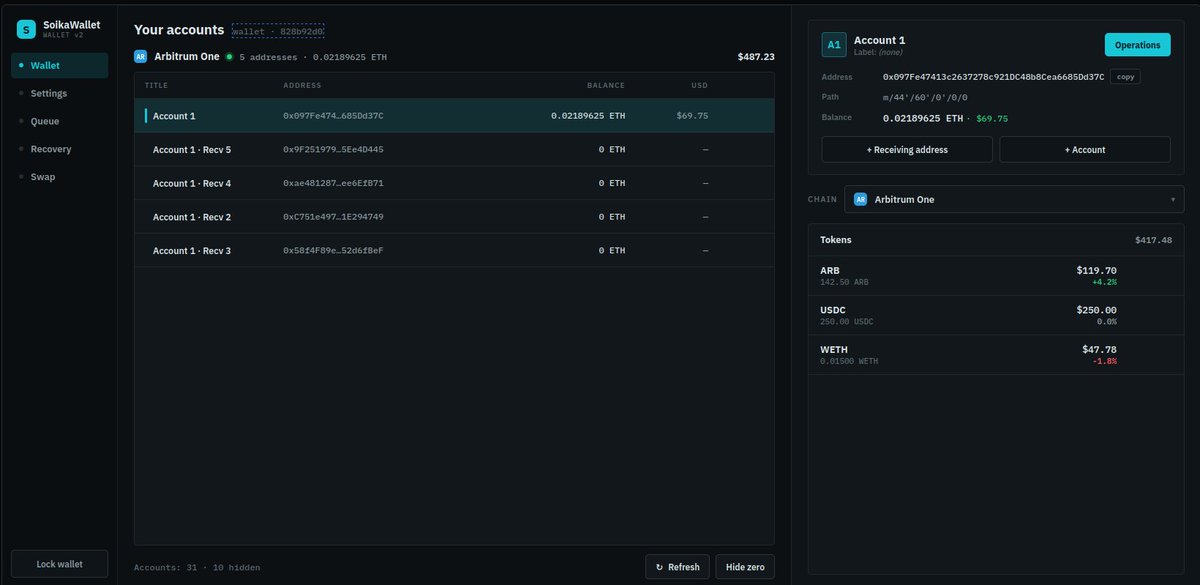The width and height of the screenshot is (1200, 585).
Task: Toggle Hide zero balances
Action: pyautogui.click(x=745, y=567)
